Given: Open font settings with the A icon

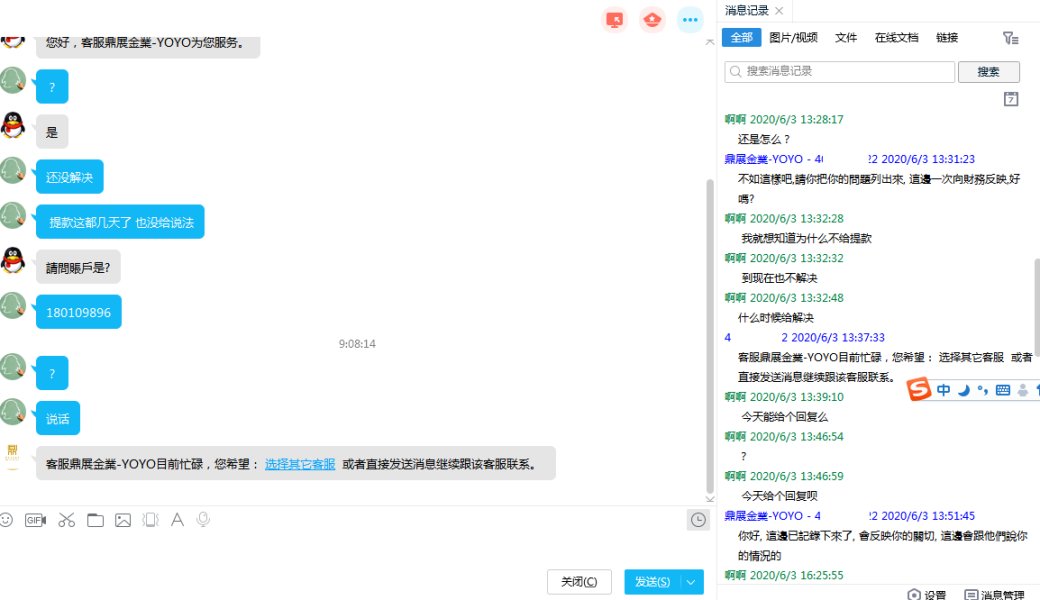Looking at the screenshot, I should pos(177,520).
